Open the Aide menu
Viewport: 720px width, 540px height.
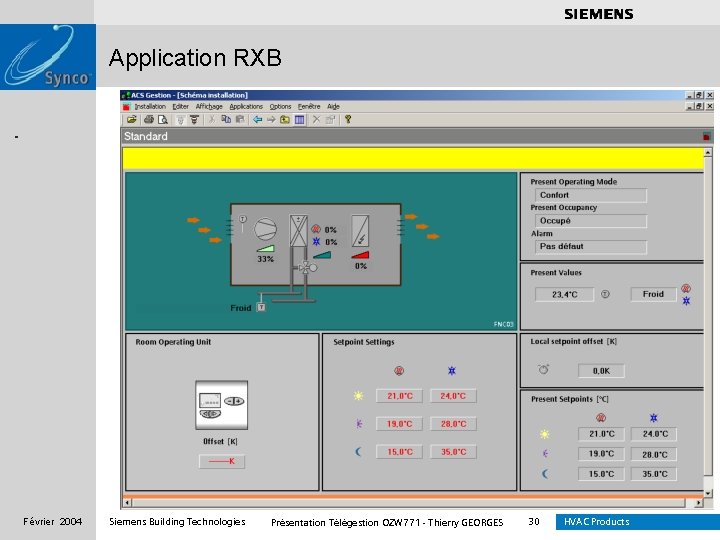(333, 107)
